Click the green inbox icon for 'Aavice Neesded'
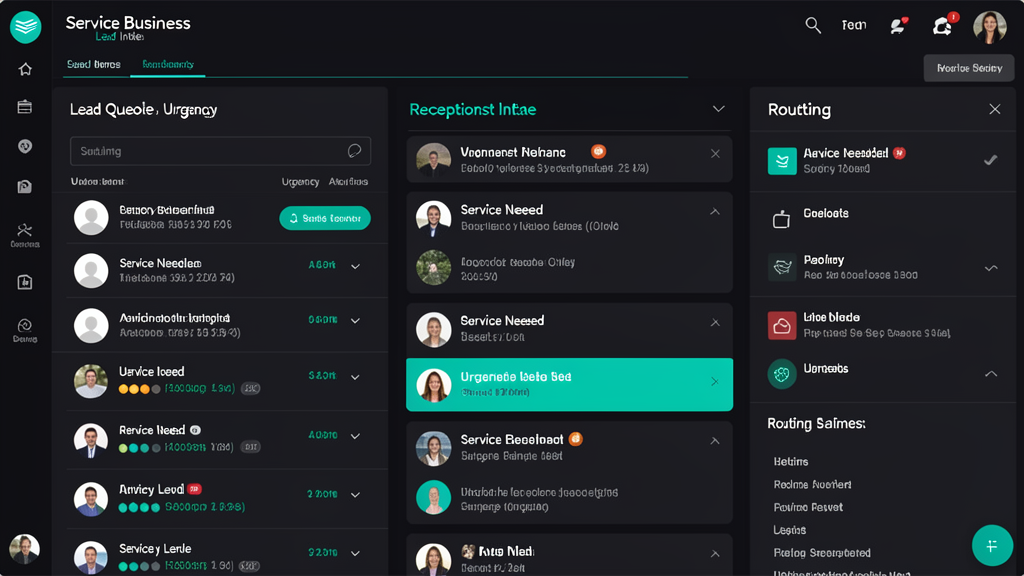Image resolution: width=1024 pixels, height=576 pixels. [x=782, y=161]
